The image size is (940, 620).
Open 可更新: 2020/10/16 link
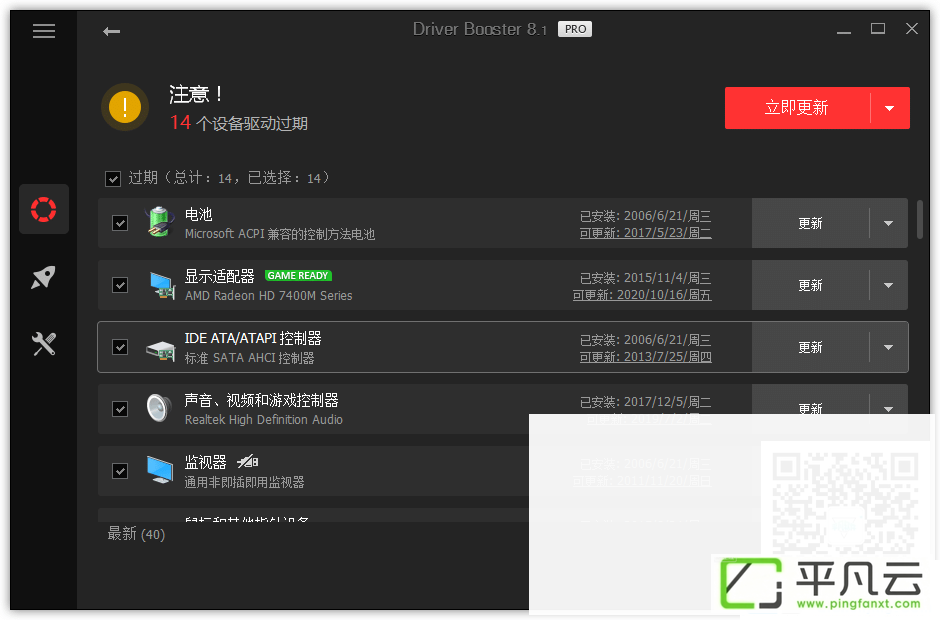point(641,295)
